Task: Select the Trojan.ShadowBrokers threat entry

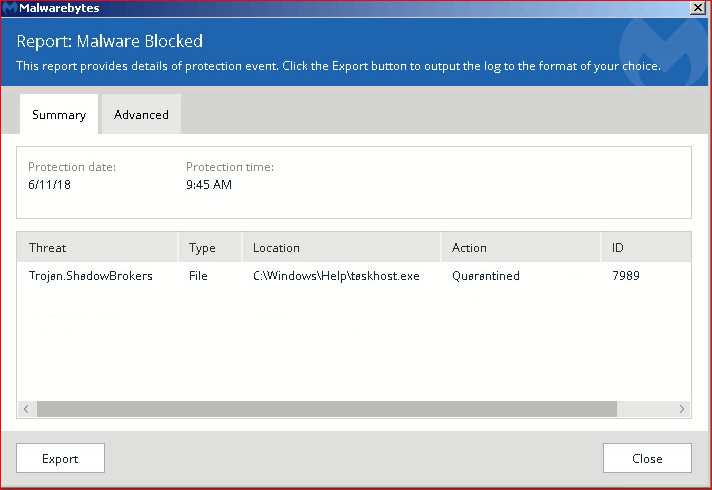Action: [x=91, y=276]
